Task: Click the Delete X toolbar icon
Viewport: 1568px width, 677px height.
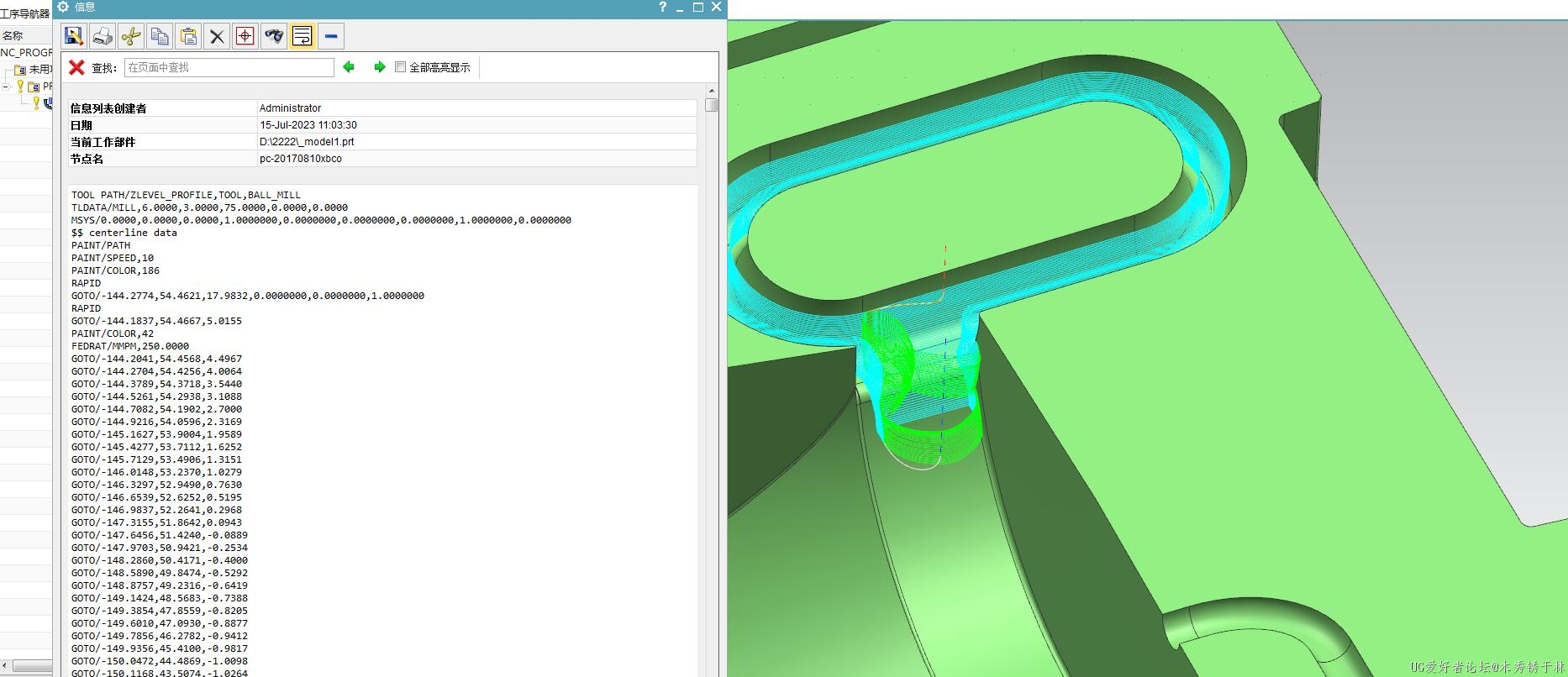Action: pos(217,36)
